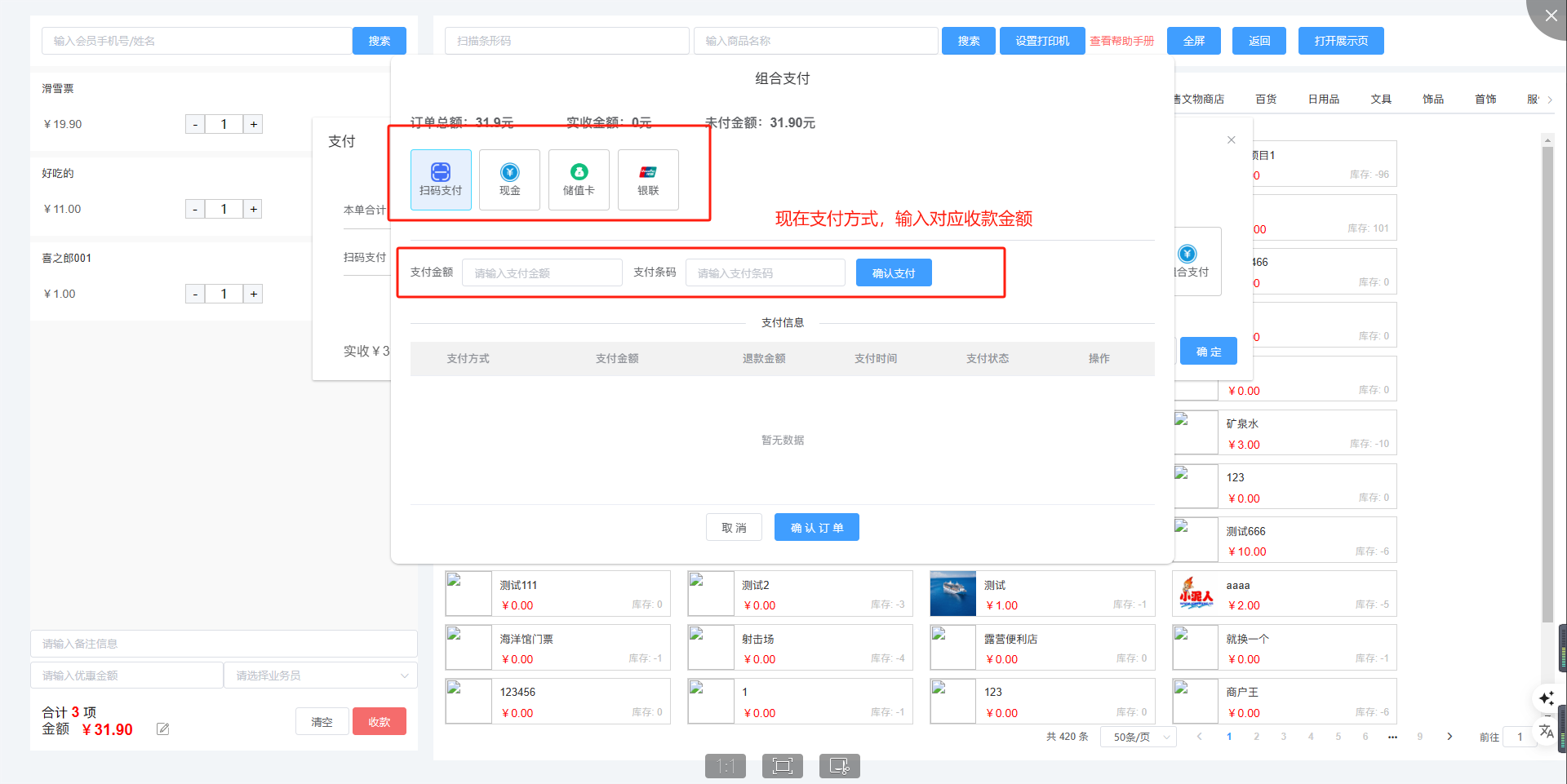Screen dimensions: 1567x784
Task: Open the 50条/页 page size dropdown
Action: pyautogui.click(x=1139, y=737)
